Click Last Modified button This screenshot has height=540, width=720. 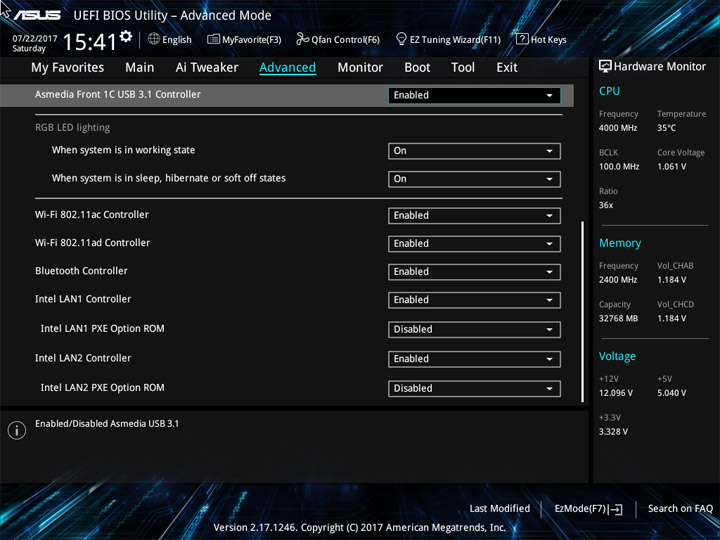tap(500, 509)
